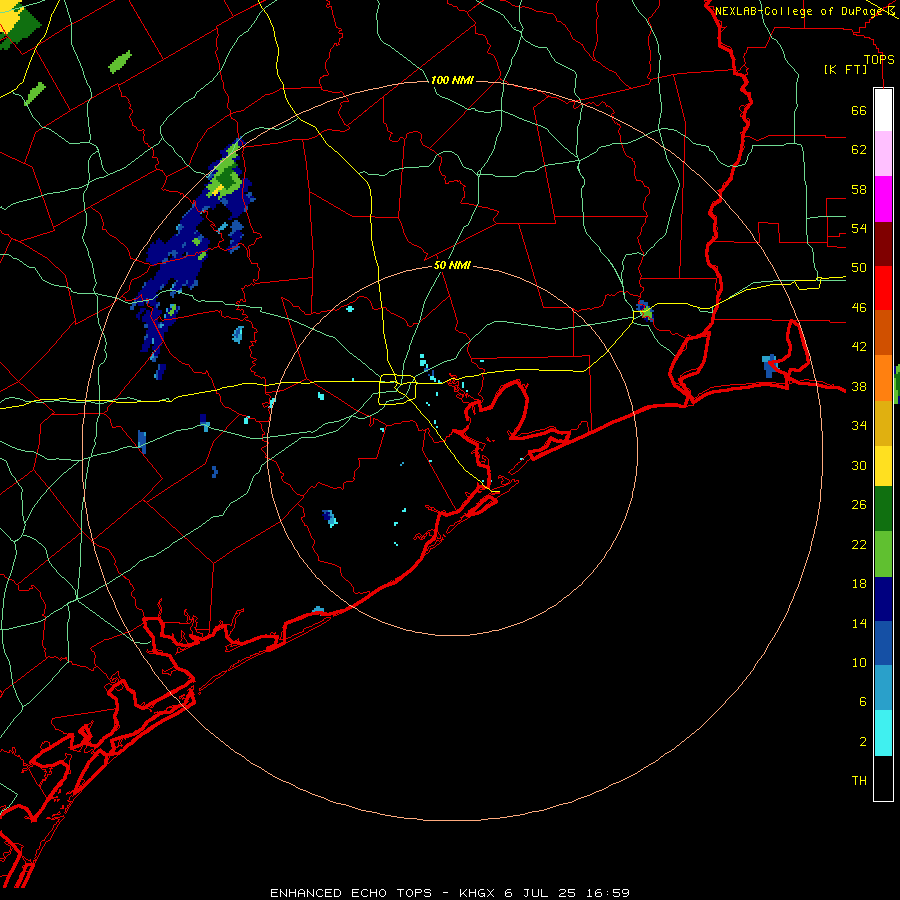The image size is (900, 900).
Task: Click legend value 38
Action: [x=859, y=386]
